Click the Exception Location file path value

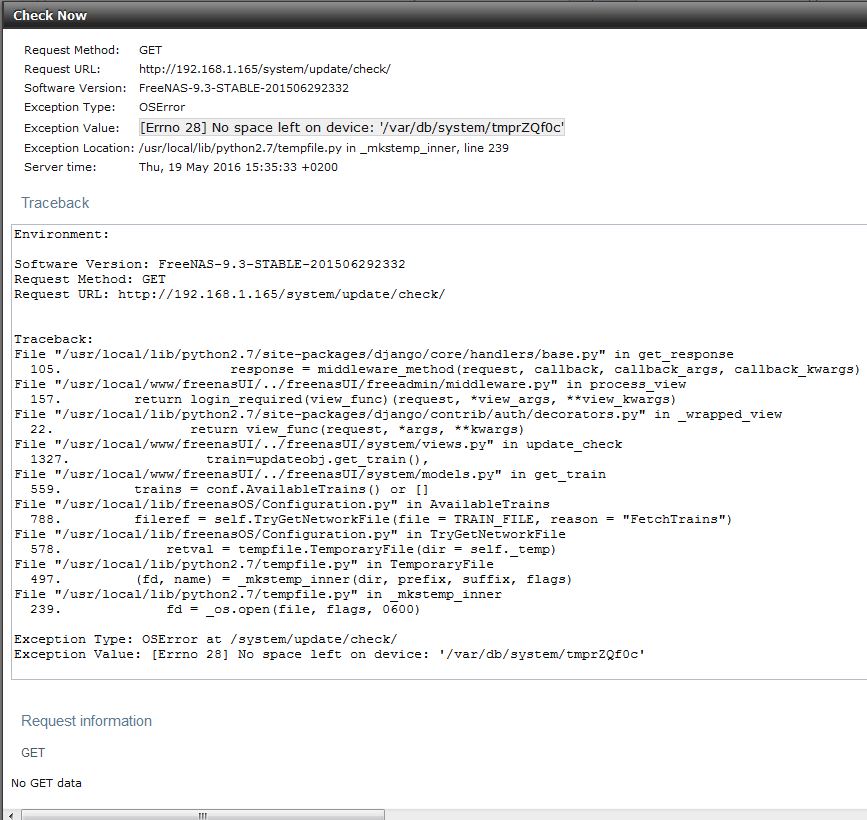(x=324, y=148)
